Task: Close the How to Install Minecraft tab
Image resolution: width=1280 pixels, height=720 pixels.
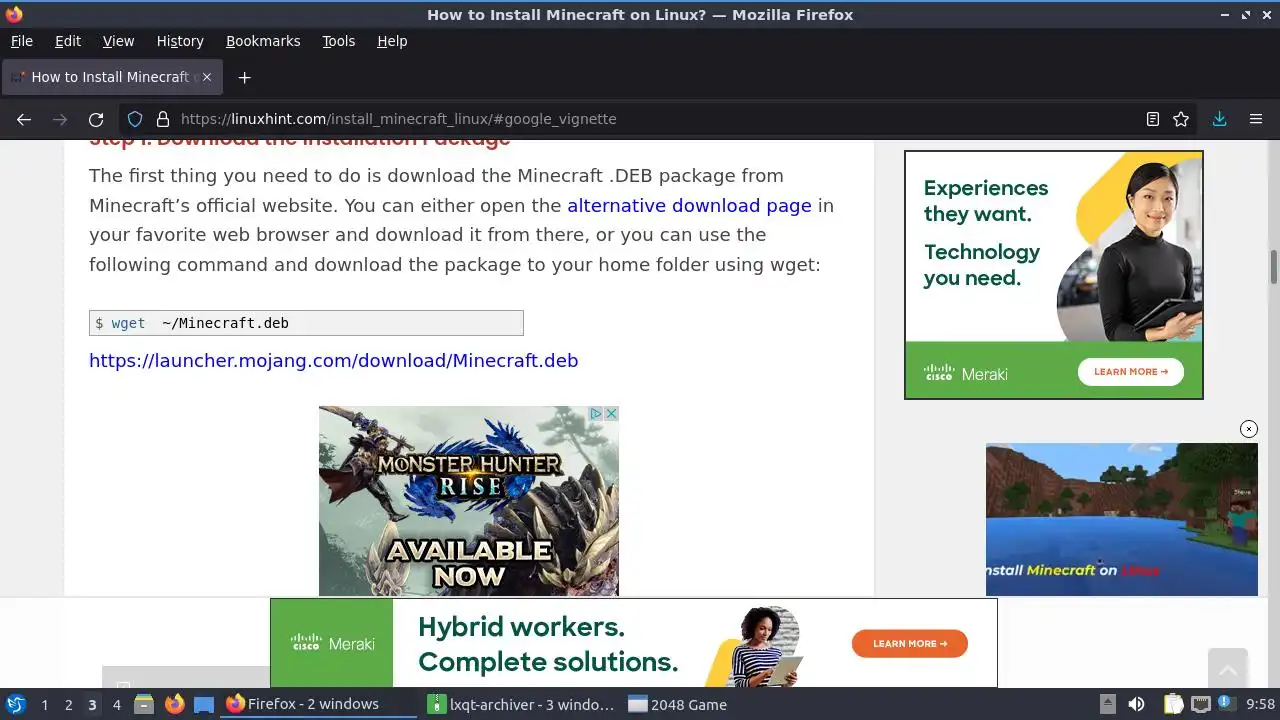Action: [x=206, y=77]
